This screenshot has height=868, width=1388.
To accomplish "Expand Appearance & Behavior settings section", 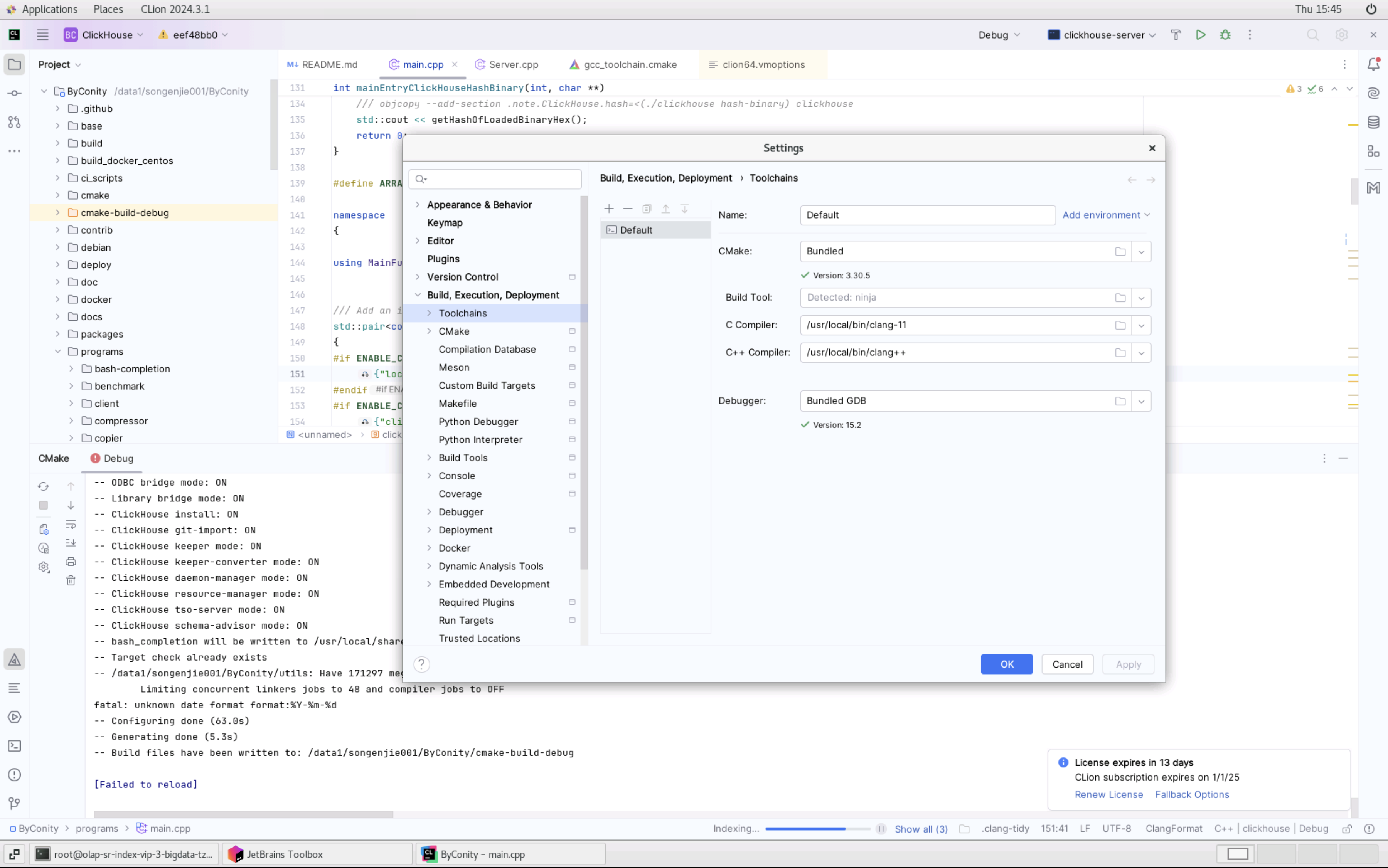I will coord(418,205).
